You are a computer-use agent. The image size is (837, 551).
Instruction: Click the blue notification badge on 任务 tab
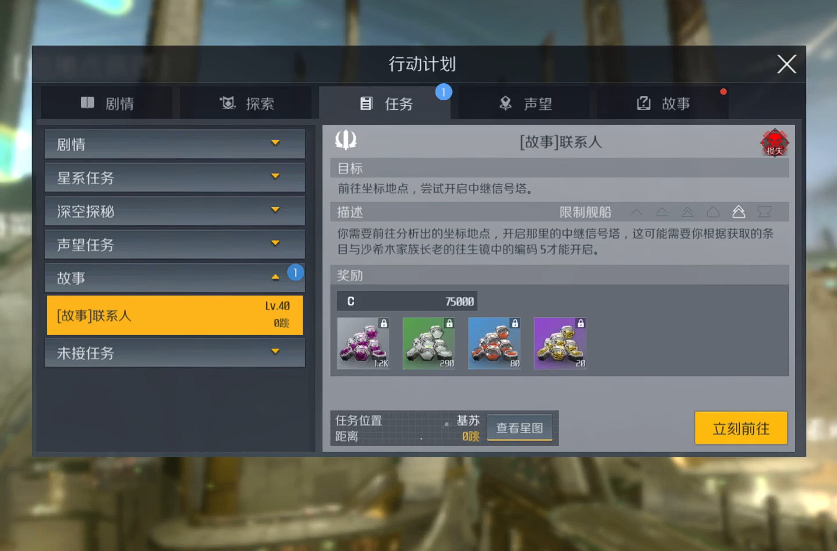pos(444,92)
